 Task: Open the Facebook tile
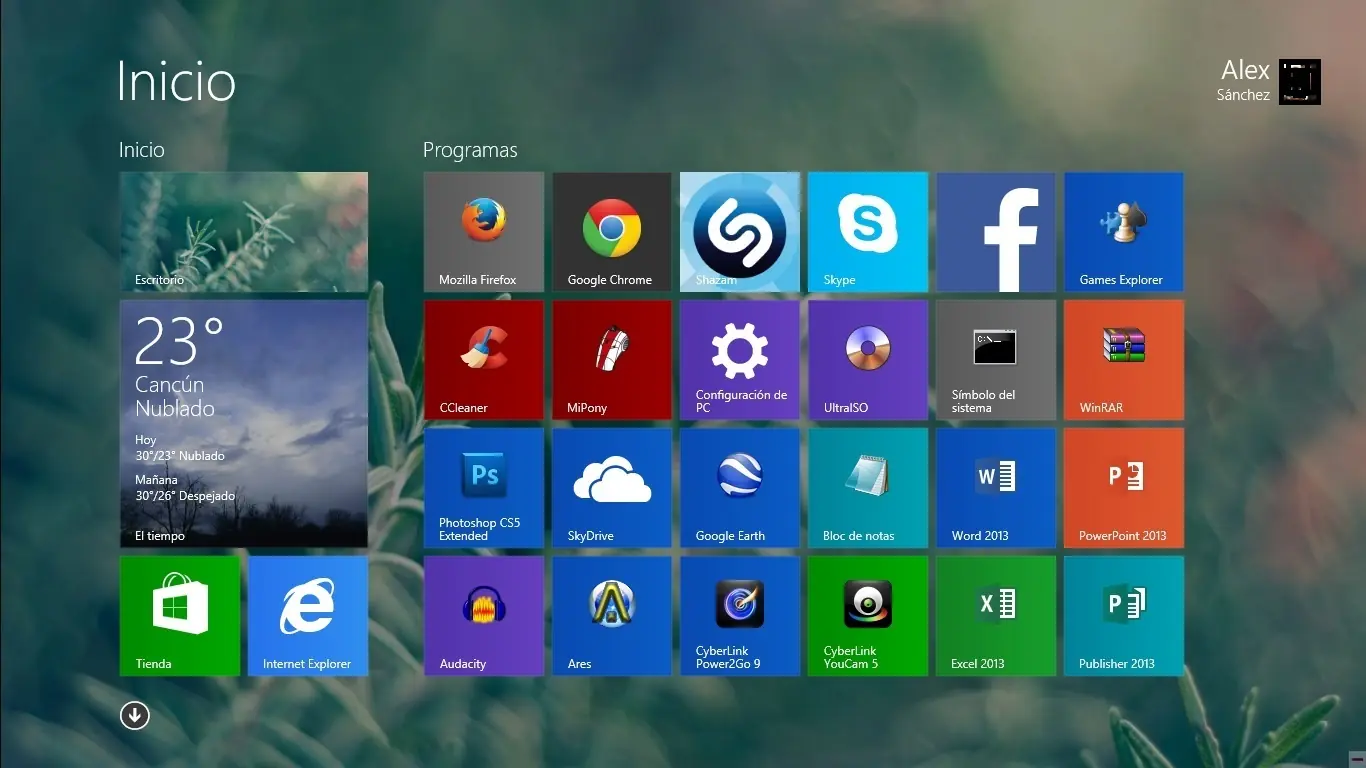coord(996,232)
